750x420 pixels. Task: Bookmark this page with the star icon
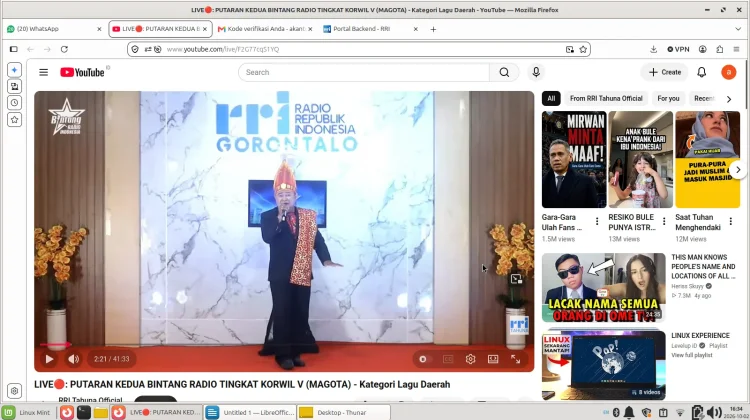[583, 49]
